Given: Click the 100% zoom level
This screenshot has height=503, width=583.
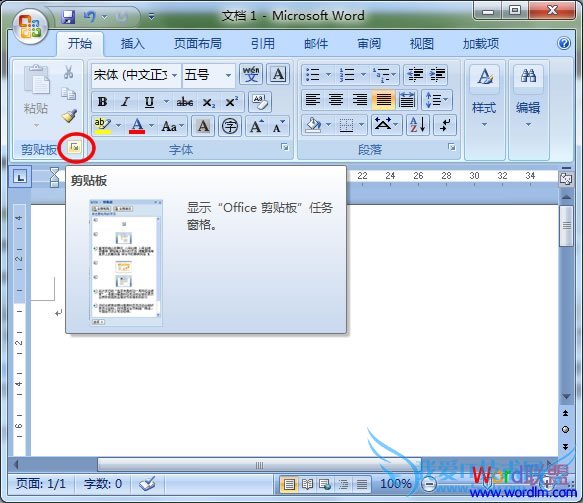Looking at the screenshot, I should pyautogui.click(x=396, y=484).
